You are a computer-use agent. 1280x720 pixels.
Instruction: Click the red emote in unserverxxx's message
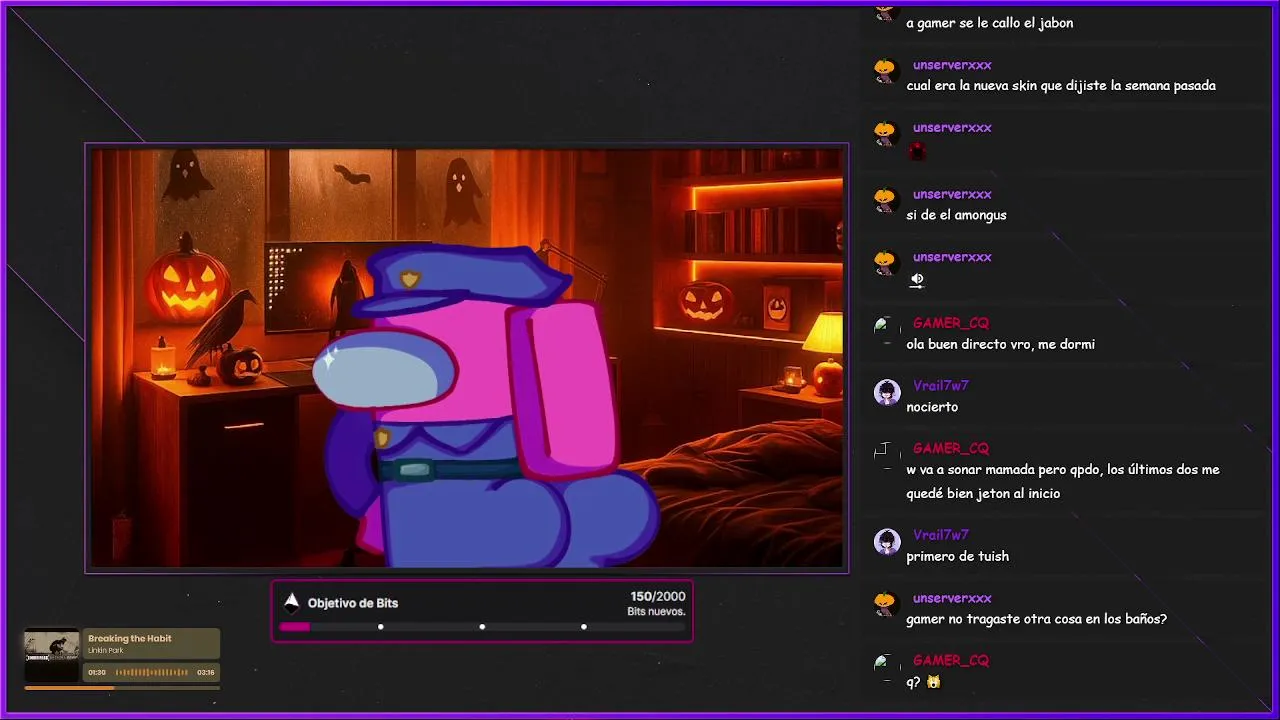point(917,151)
